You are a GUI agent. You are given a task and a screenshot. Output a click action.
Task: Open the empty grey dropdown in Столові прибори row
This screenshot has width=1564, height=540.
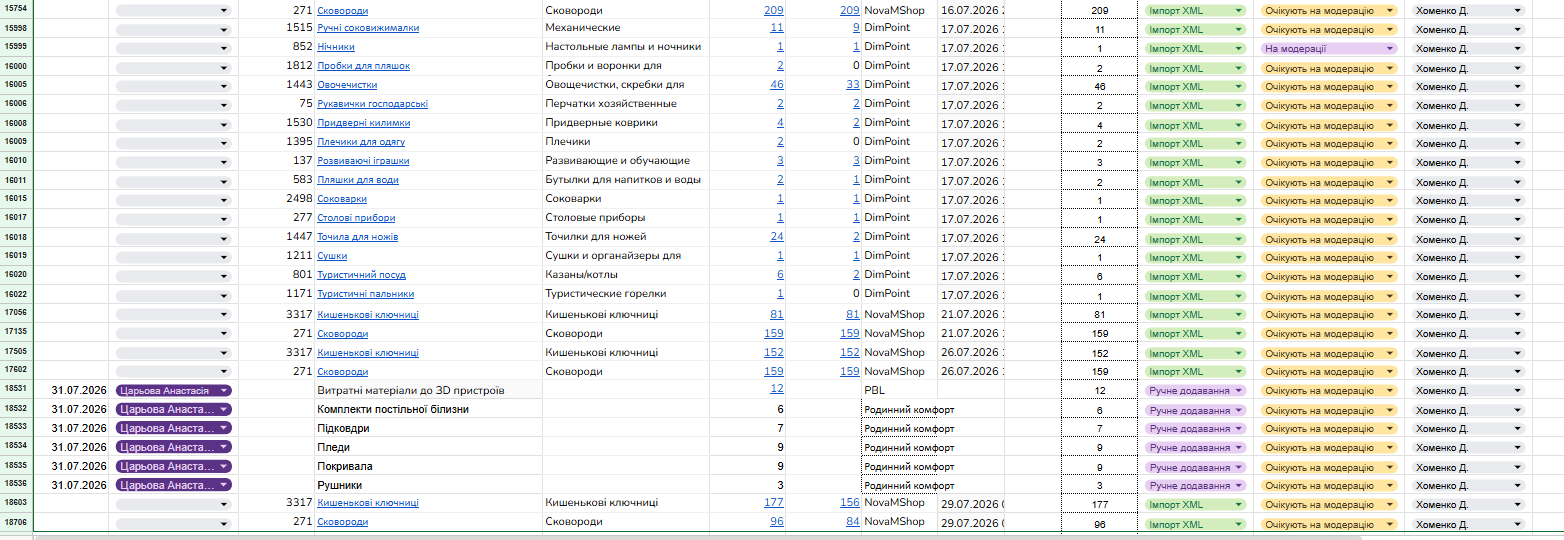(x=174, y=219)
